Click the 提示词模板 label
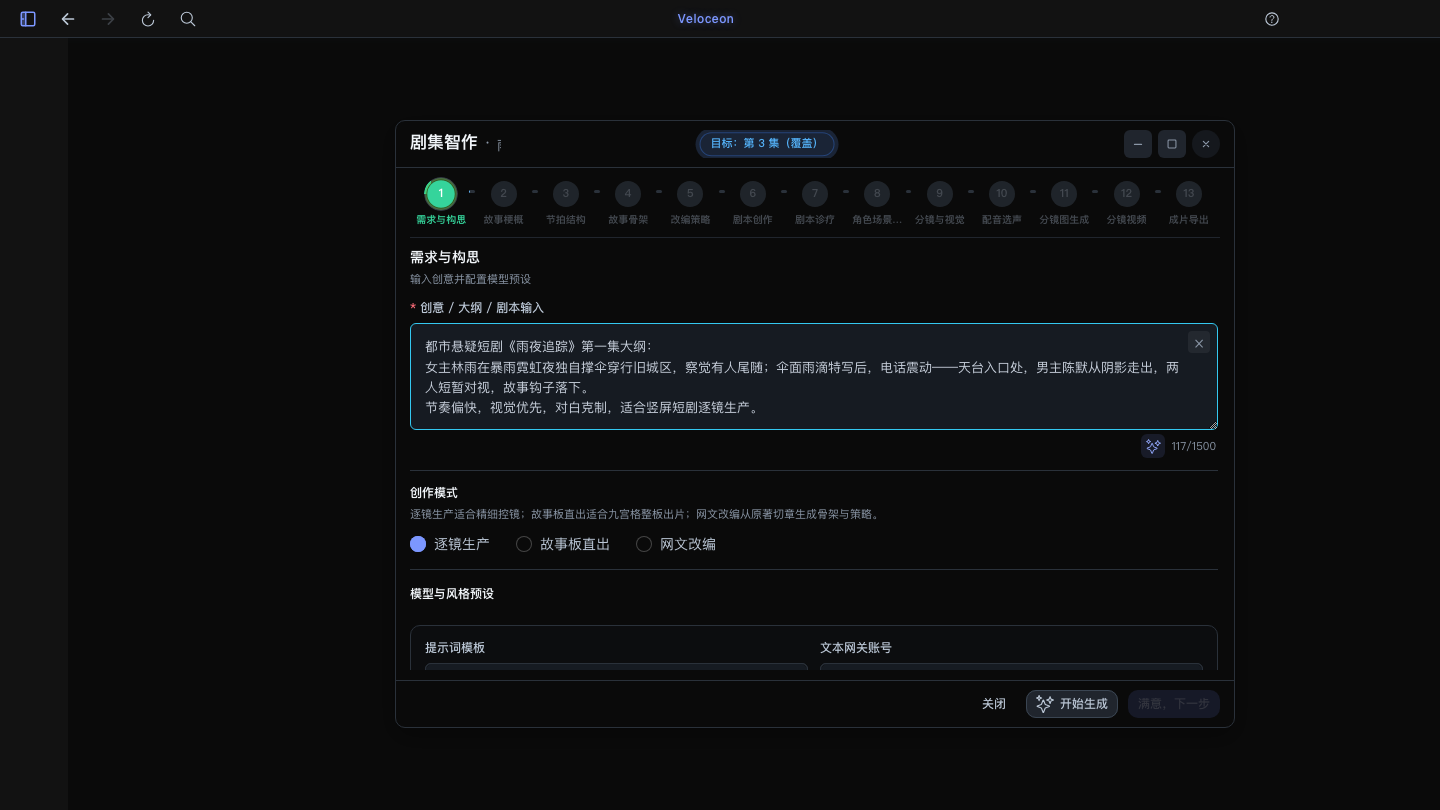This screenshot has height=810, width=1440. (x=455, y=648)
